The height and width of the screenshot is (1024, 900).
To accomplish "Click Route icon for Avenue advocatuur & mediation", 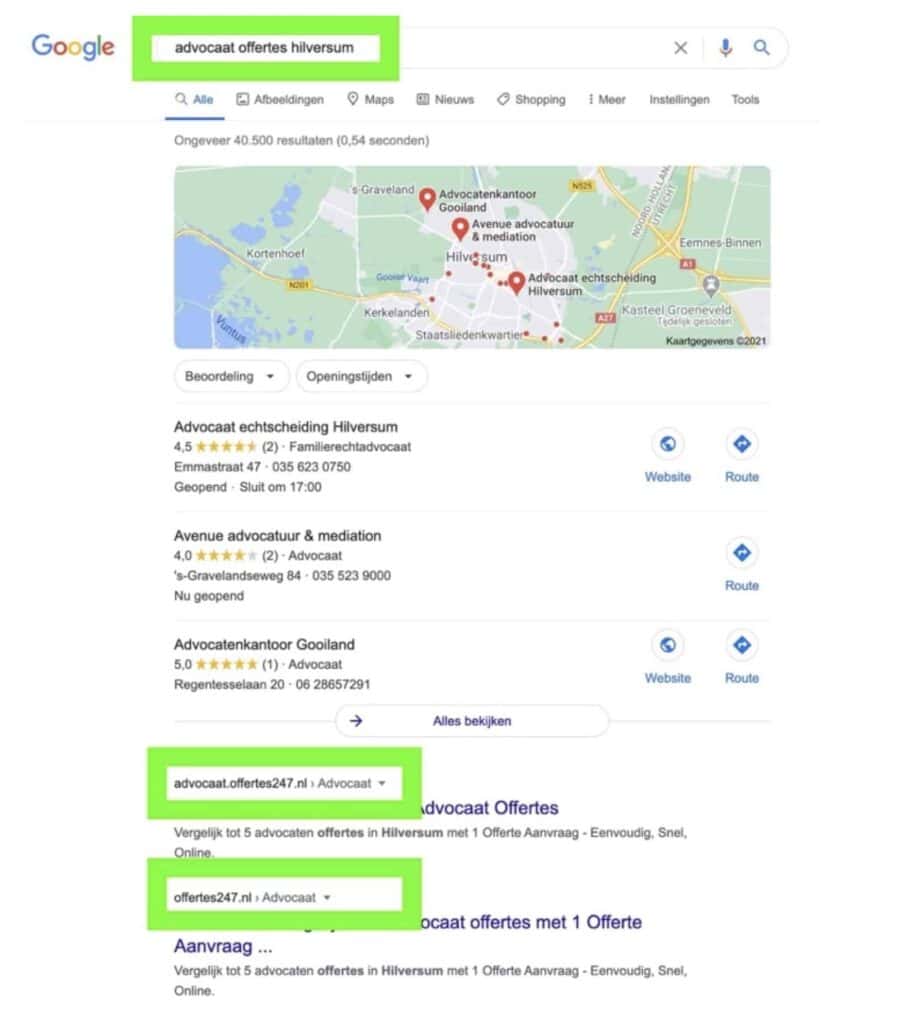I will tap(741, 552).
